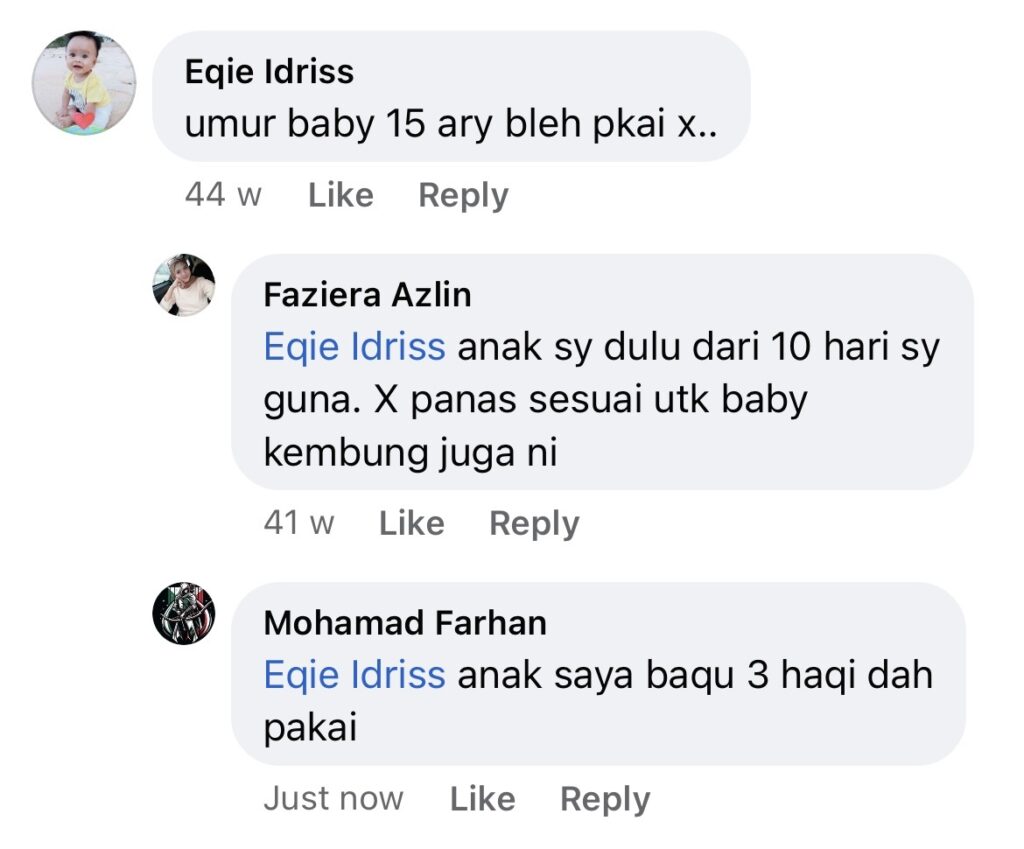The height and width of the screenshot is (849, 1024).
Task: Click the Just now timestamp
Action: [x=333, y=799]
